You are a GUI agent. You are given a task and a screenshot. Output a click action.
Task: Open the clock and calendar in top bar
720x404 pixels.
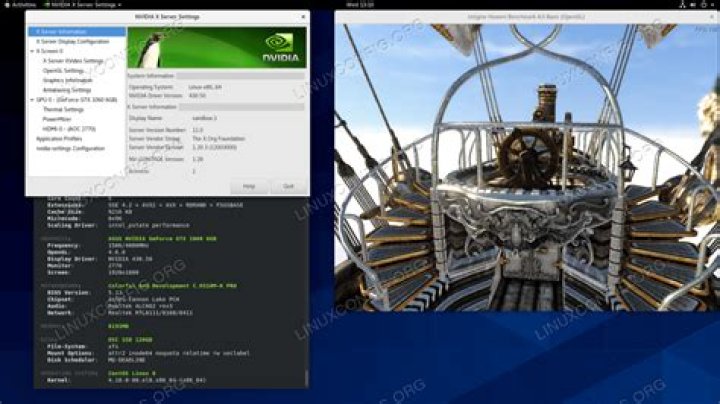(360, 5)
